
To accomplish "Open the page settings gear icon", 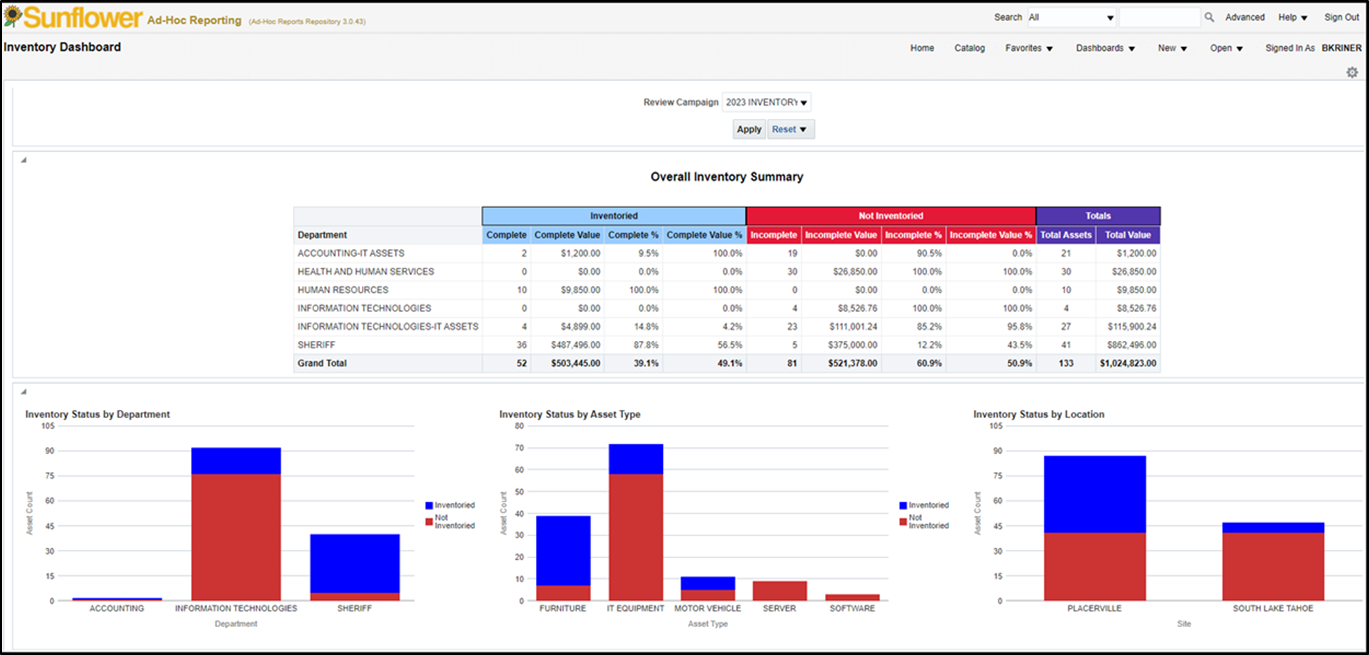I will pyautogui.click(x=1352, y=72).
